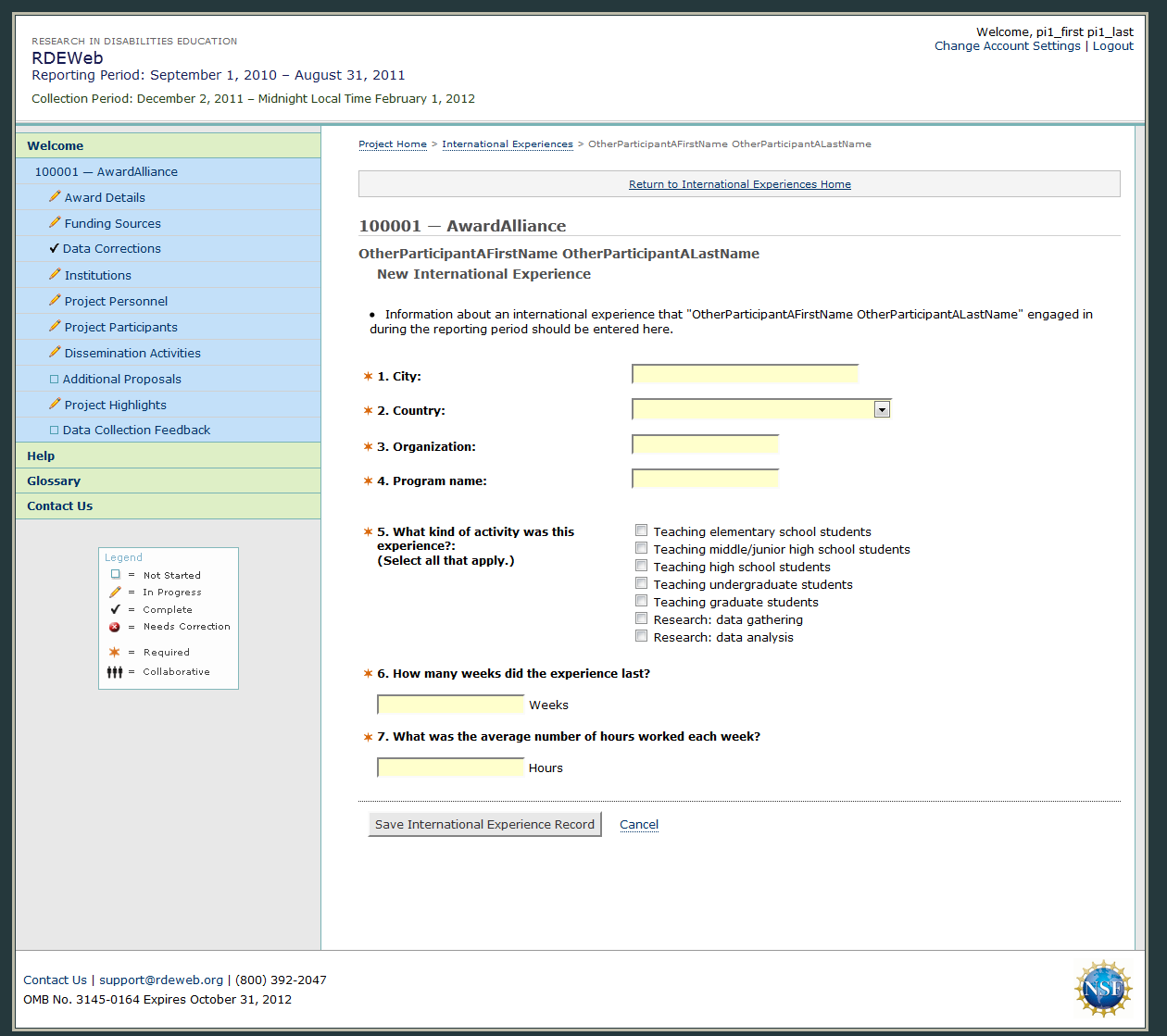Click the checkmark icon beside Data Corrections

point(54,249)
